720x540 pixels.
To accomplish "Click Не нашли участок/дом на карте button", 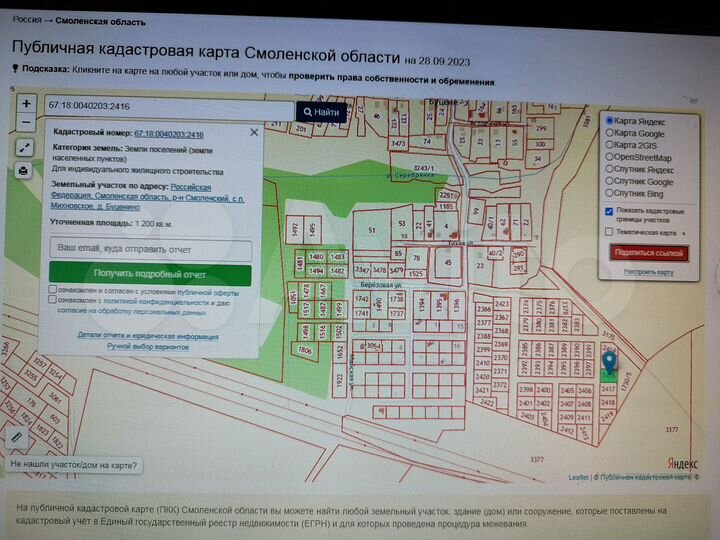I will click(73, 465).
